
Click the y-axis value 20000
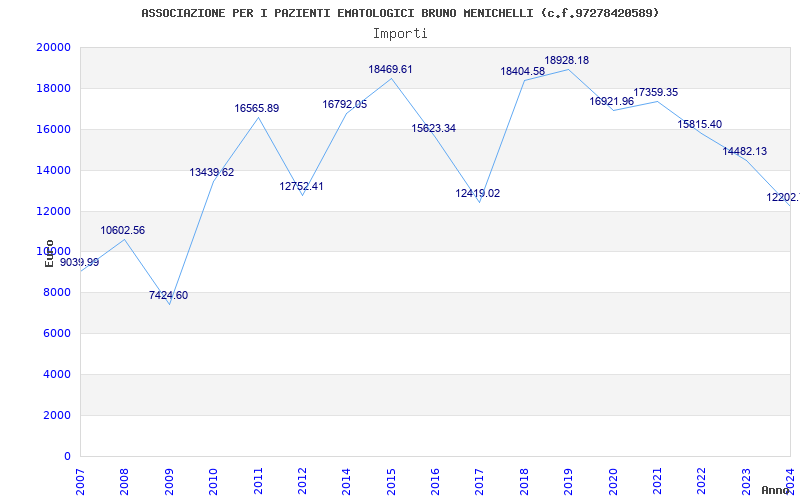pos(53,47)
